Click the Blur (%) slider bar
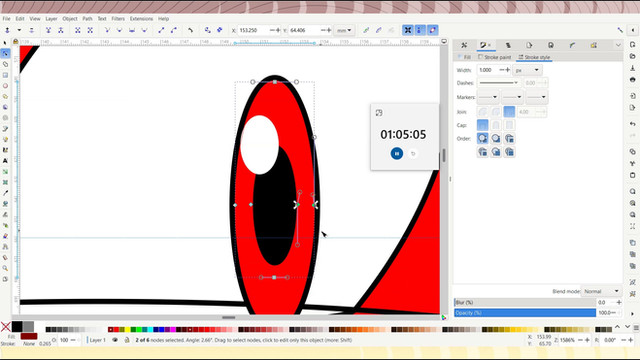The height and width of the screenshot is (360, 640). [525, 302]
